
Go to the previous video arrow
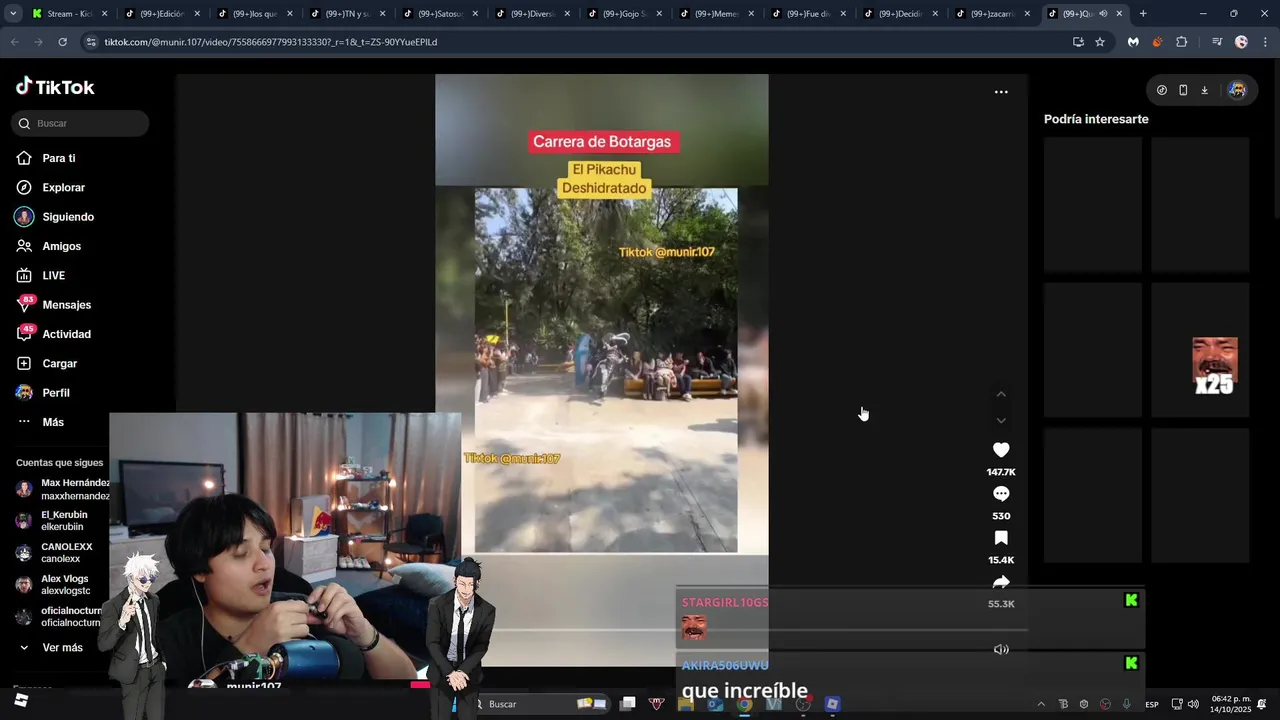(x=1001, y=394)
